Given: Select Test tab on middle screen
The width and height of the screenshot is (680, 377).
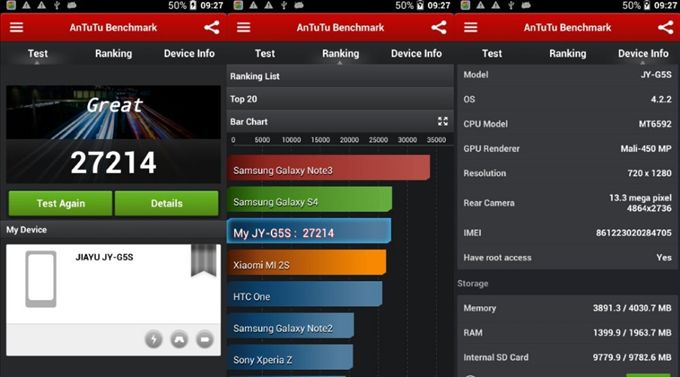Looking at the screenshot, I should tap(265, 53).
